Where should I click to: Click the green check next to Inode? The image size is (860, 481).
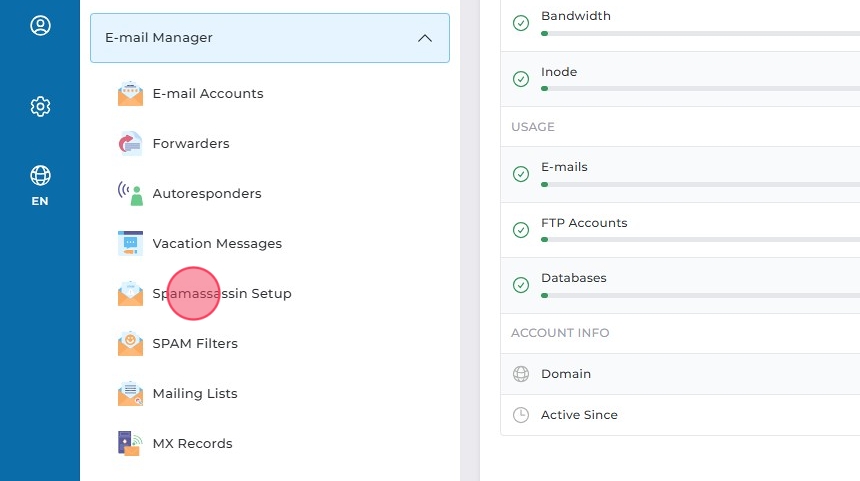click(521, 79)
